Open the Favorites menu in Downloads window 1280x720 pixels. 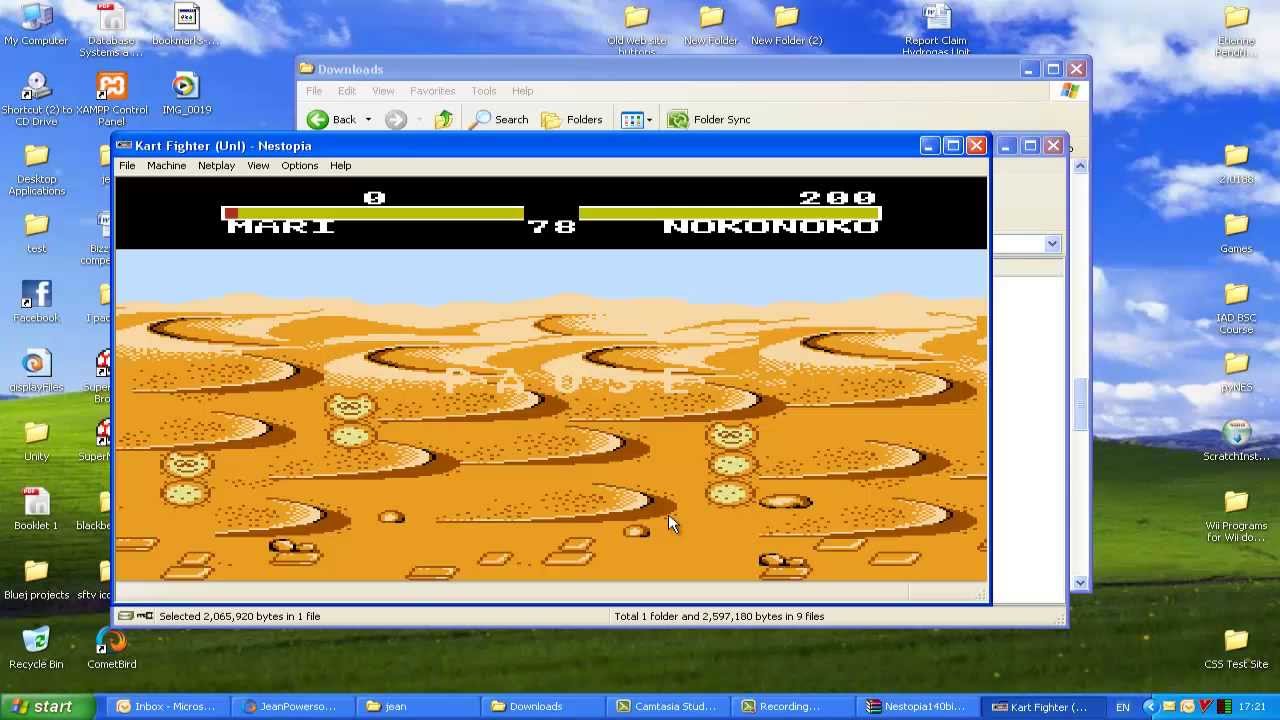[432, 91]
